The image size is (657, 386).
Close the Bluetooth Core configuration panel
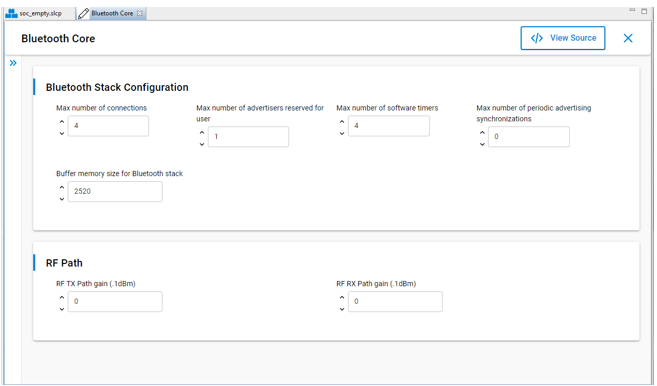(x=628, y=38)
